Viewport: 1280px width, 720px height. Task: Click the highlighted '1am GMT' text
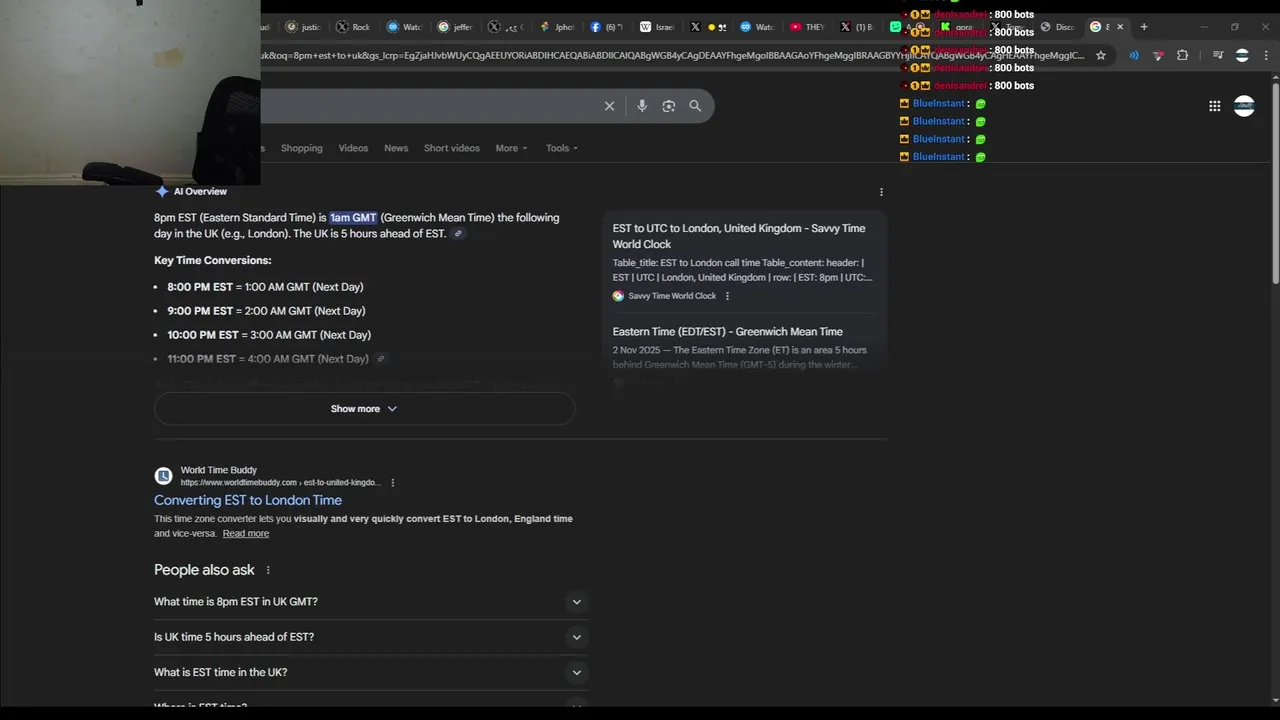tap(353, 218)
